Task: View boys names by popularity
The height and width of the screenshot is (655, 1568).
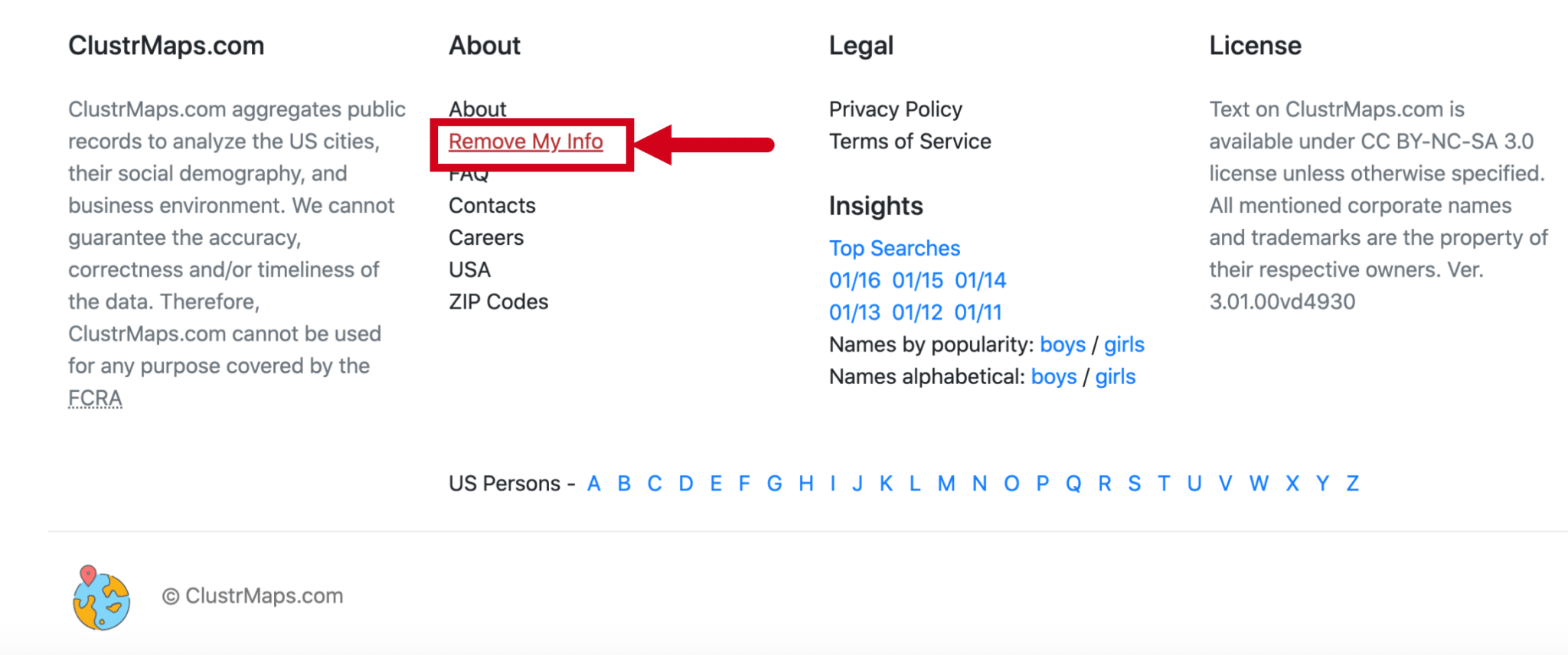Action: 1063,344
